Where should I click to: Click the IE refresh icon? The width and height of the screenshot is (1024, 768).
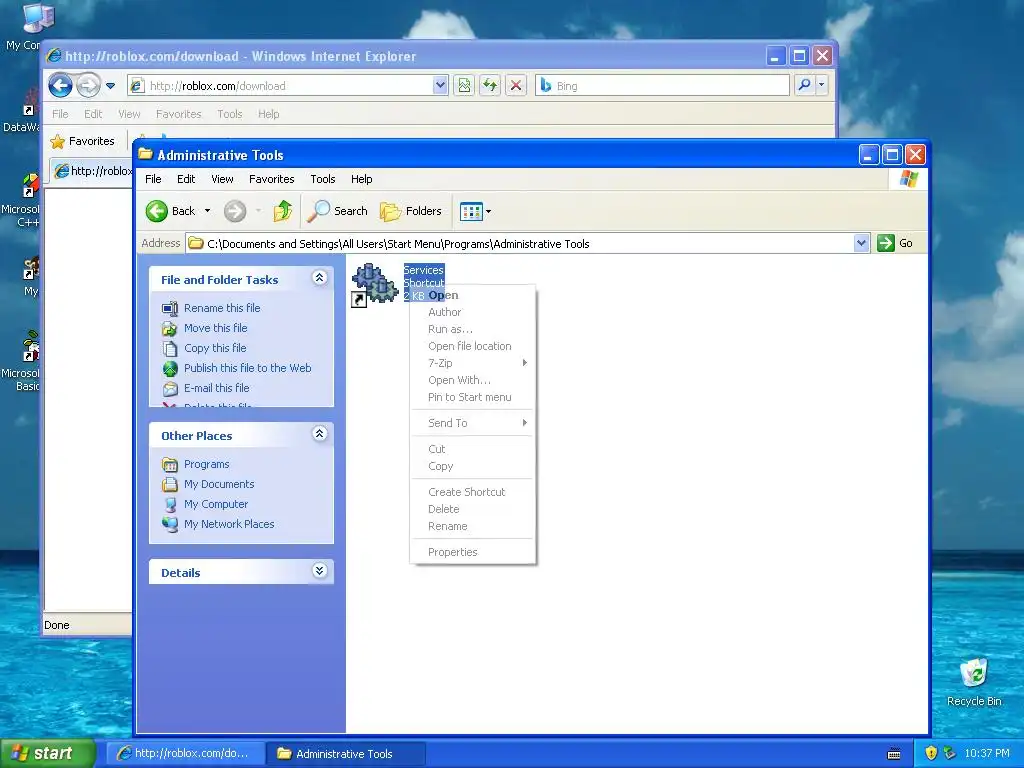(490, 86)
